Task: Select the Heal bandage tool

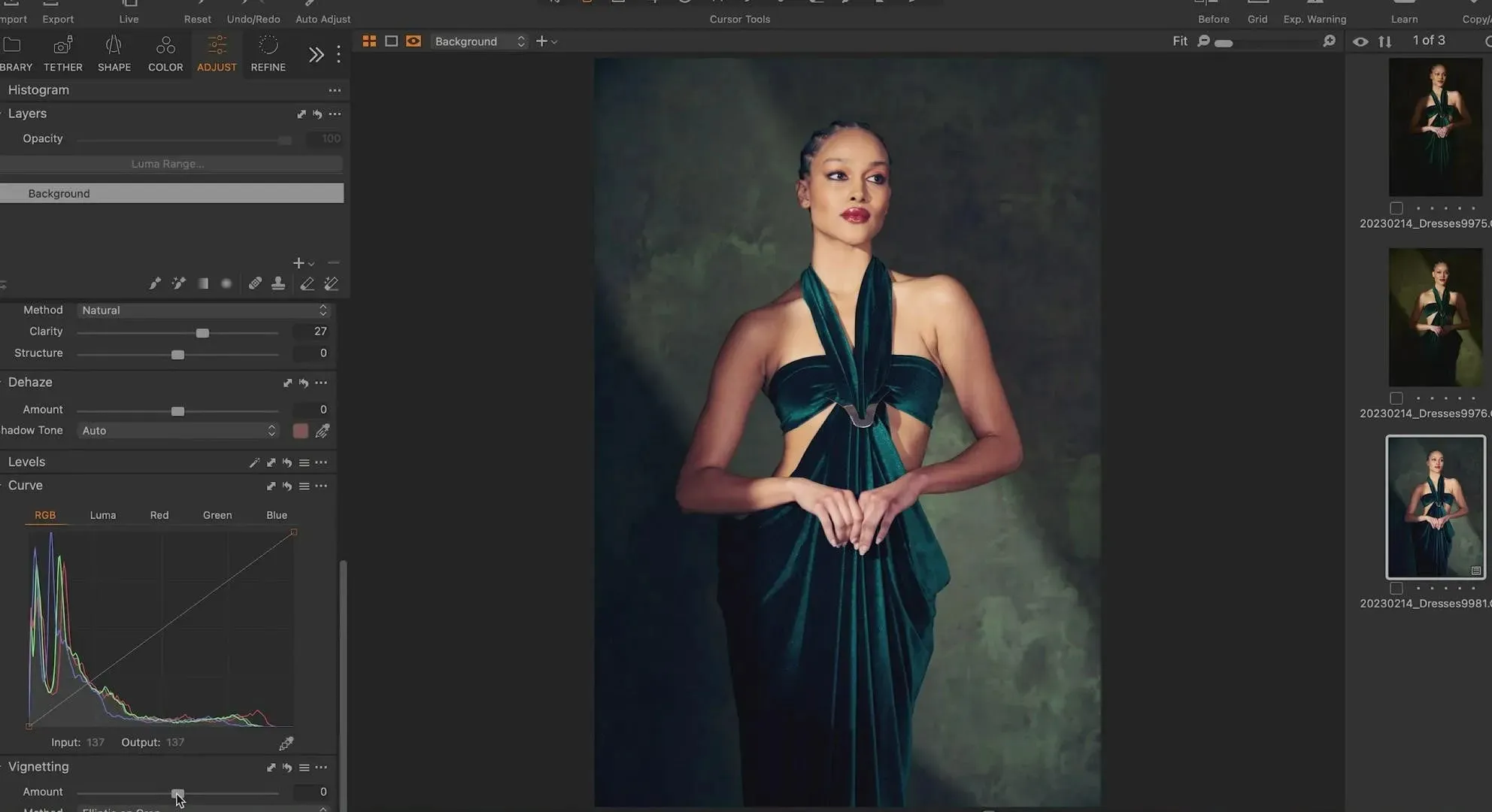Action: (x=255, y=283)
